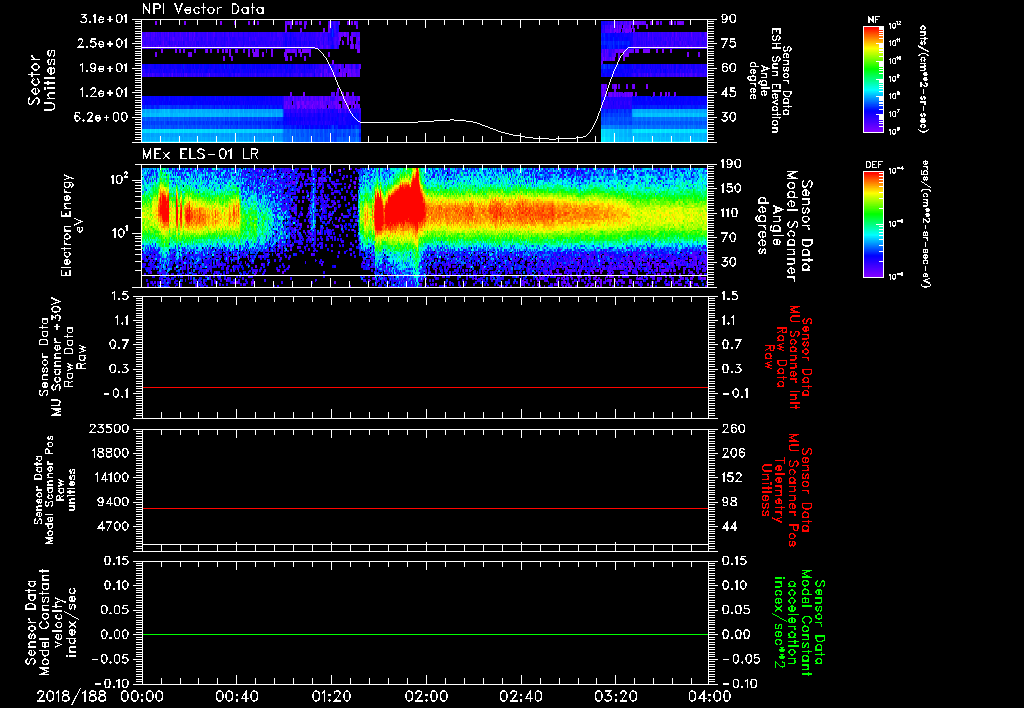Click the "MU Scanner +30V Raw Data" axis label
Screen dimensions: 1024x708
point(63,356)
